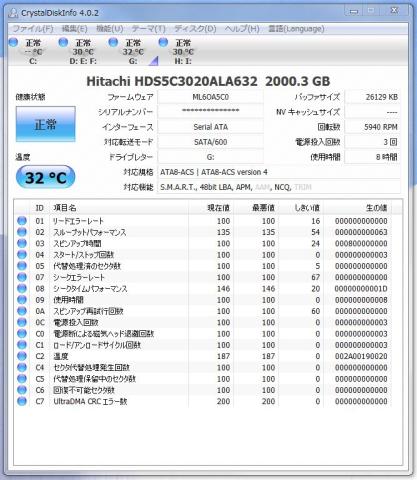Click the status orb for attribute 0A

(22, 311)
